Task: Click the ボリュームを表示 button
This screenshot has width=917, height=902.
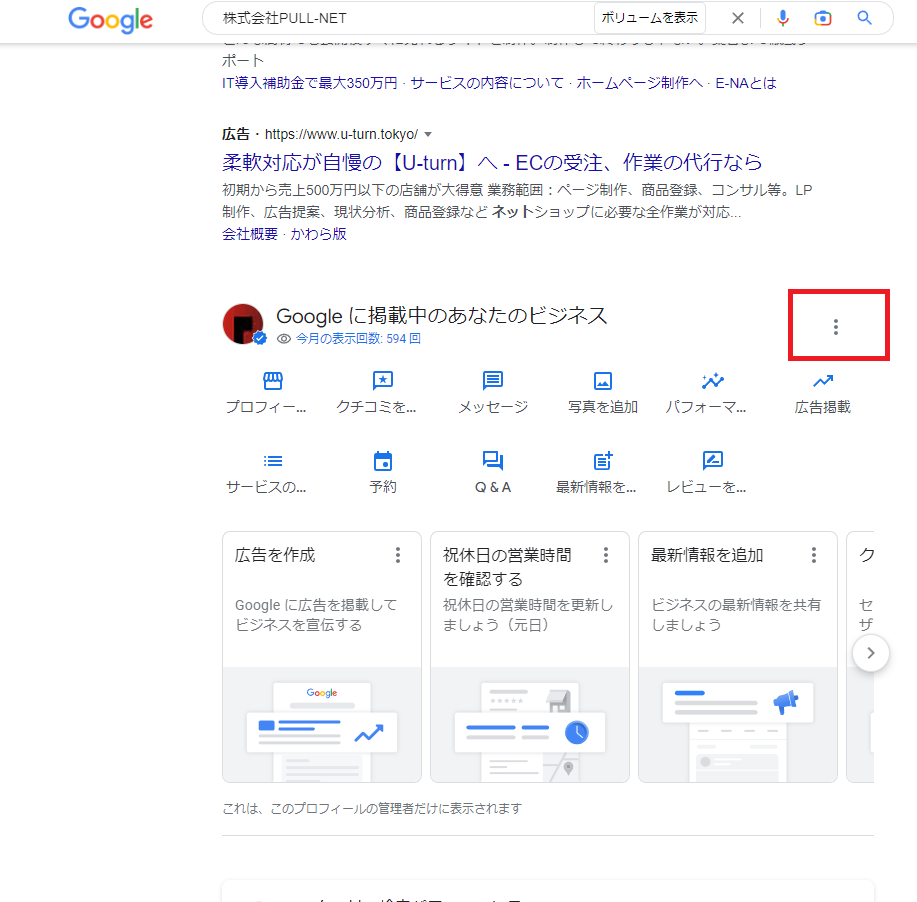Action: point(649,18)
